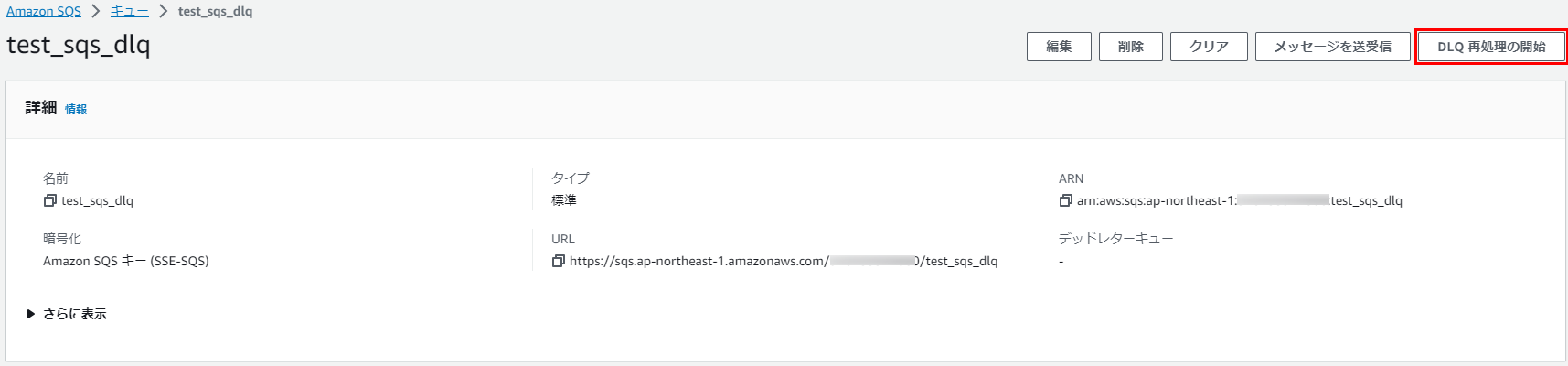
Task: Open the 情報 info link next to 詳細
Action: click(76, 109)
